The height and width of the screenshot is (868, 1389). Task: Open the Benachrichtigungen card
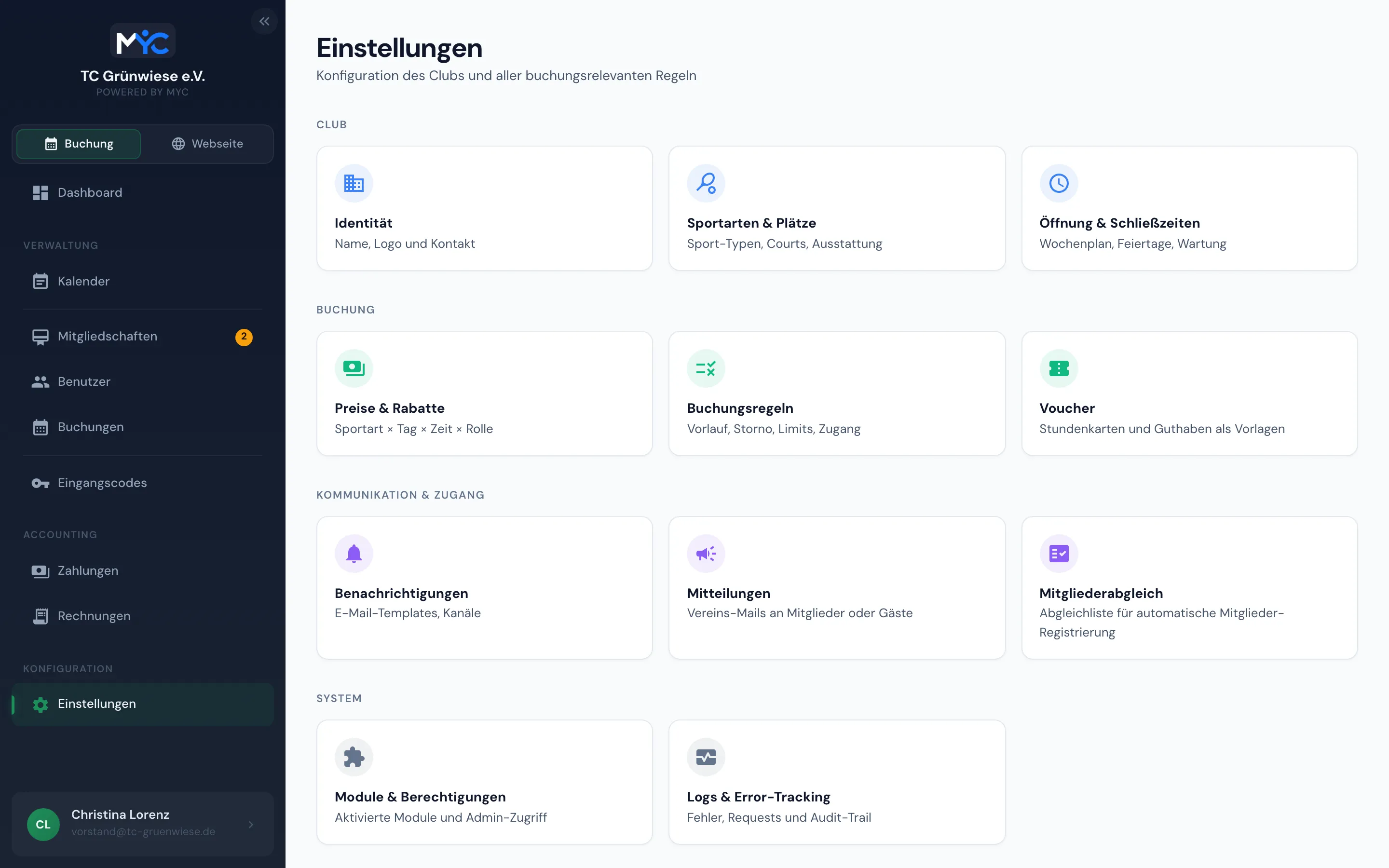click(x=484, y=588)
